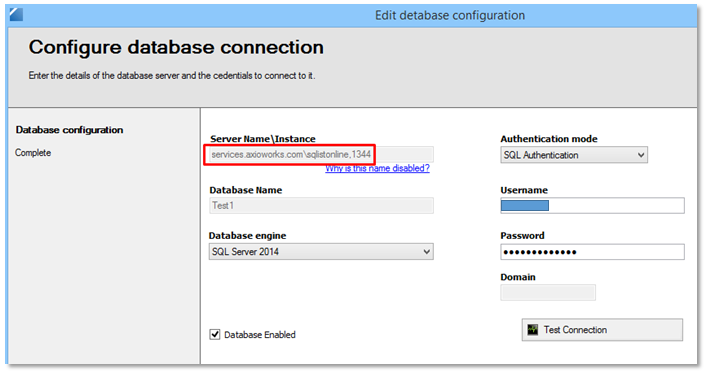Click the Test Connection monitor icon
The height and width of the screenshot is (372, 709).
coord(533,330)
